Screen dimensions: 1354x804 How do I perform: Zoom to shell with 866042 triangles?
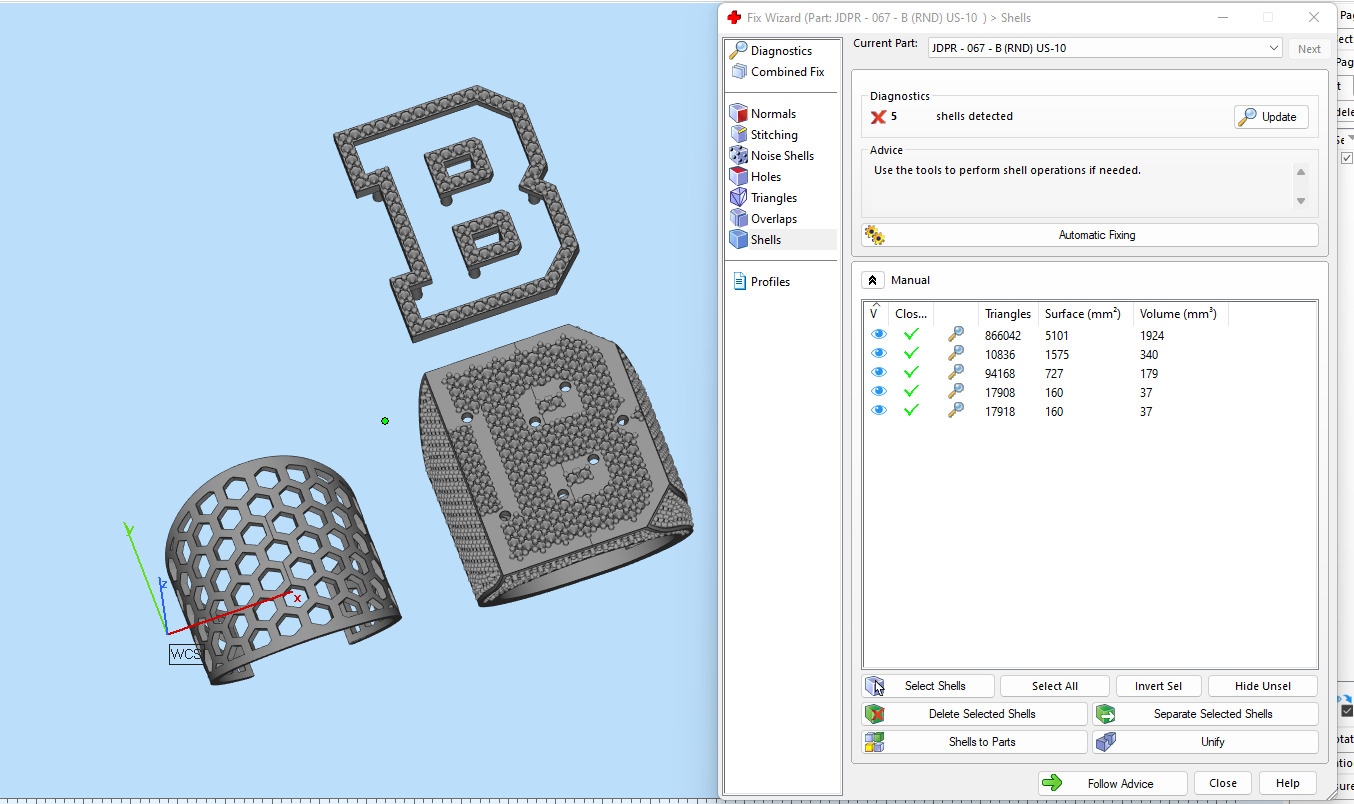coord(956,335)
